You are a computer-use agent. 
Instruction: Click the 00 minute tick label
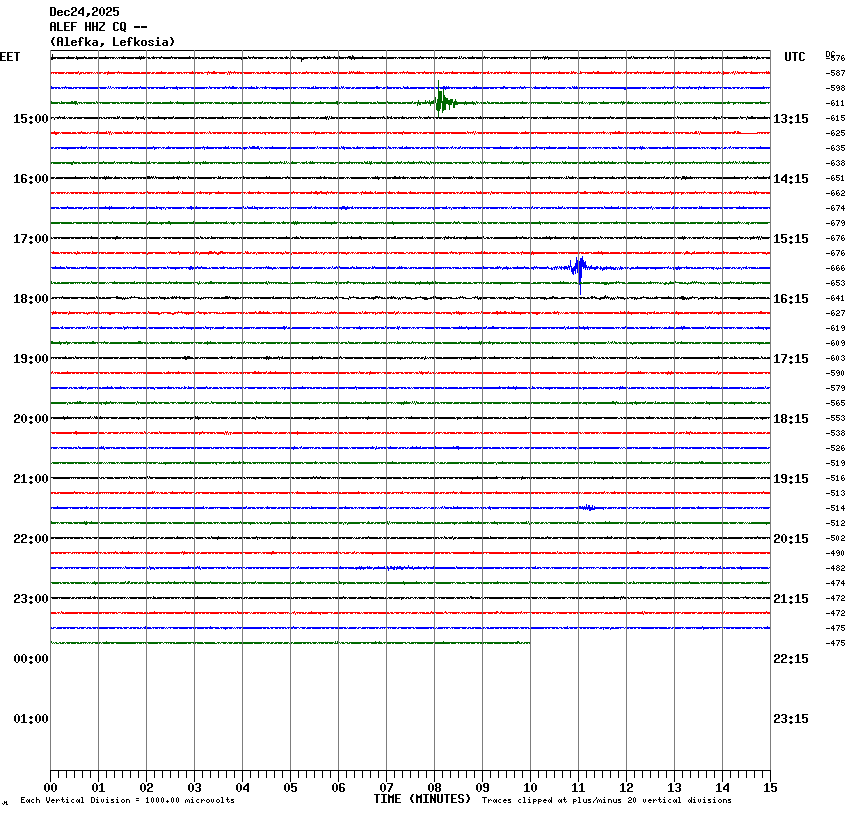(x=50, y=788)
